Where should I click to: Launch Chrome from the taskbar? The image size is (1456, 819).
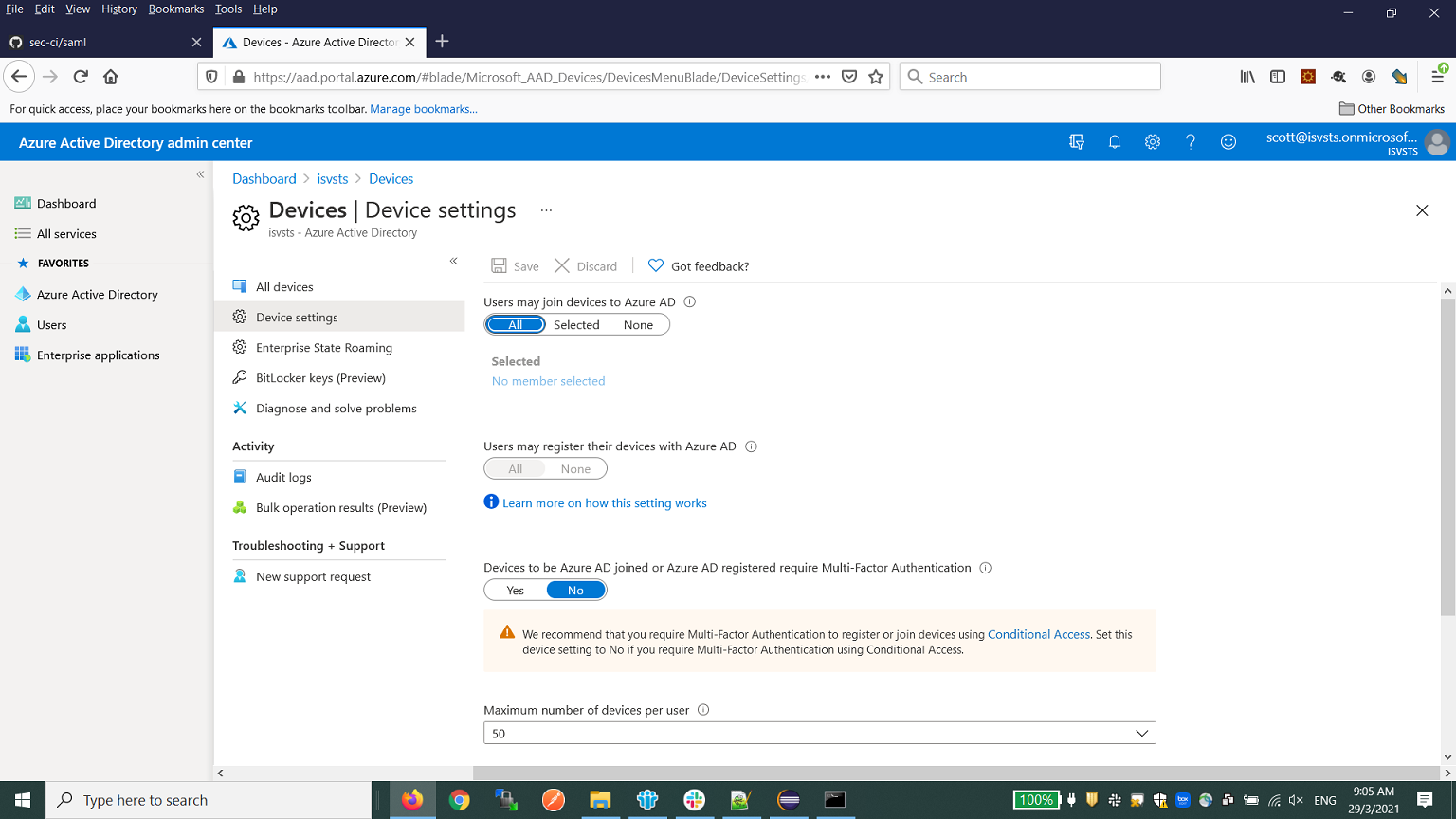pos(459,800)
